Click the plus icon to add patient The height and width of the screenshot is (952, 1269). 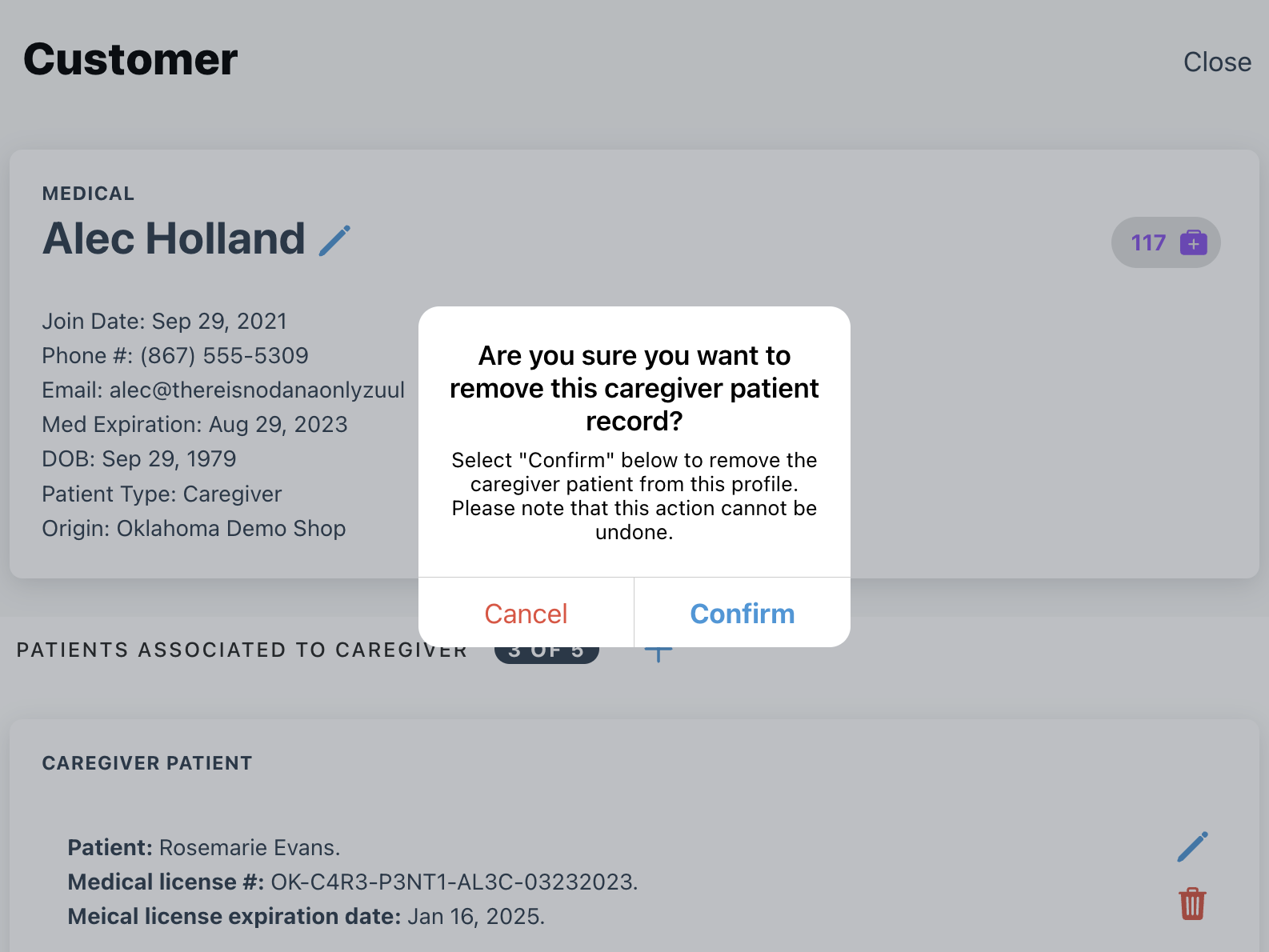659,656
